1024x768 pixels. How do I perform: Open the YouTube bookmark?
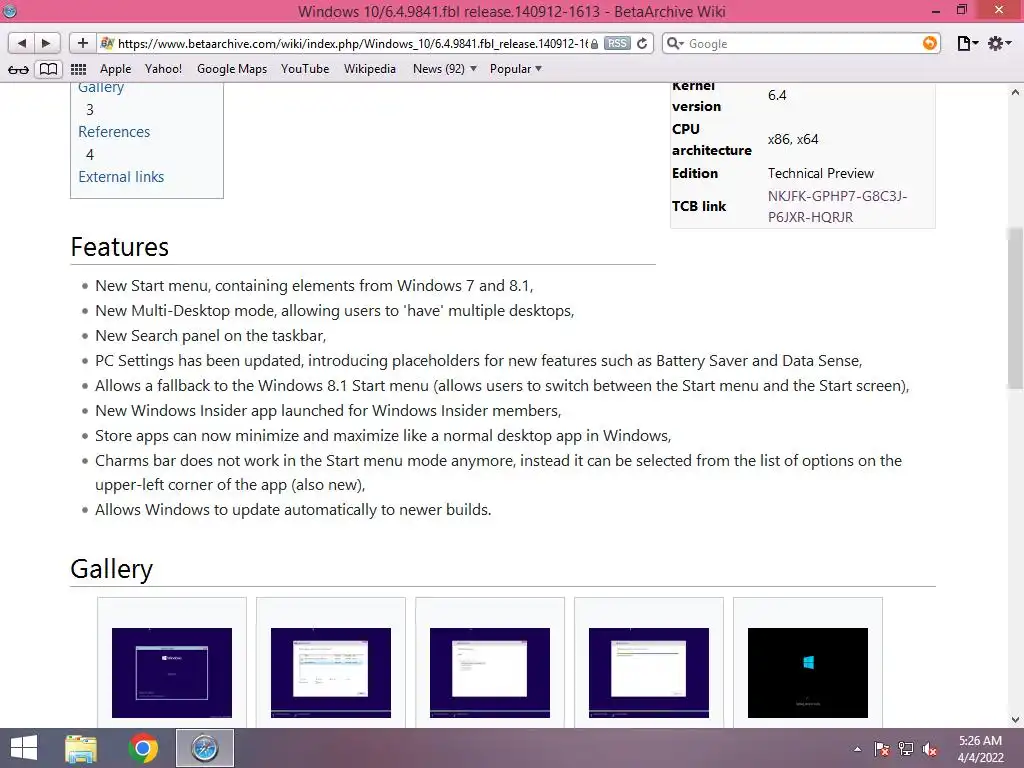click(x=305, y=69)
